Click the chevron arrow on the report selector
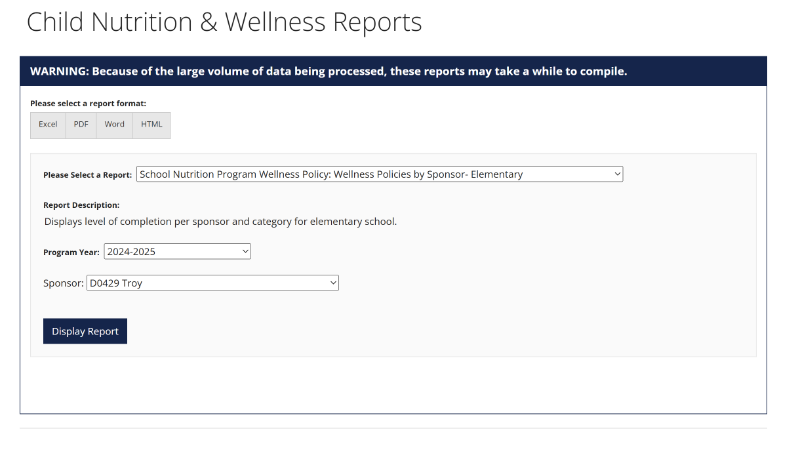Image resolution: width=799 pixels, height=450 pixels. 616,174
